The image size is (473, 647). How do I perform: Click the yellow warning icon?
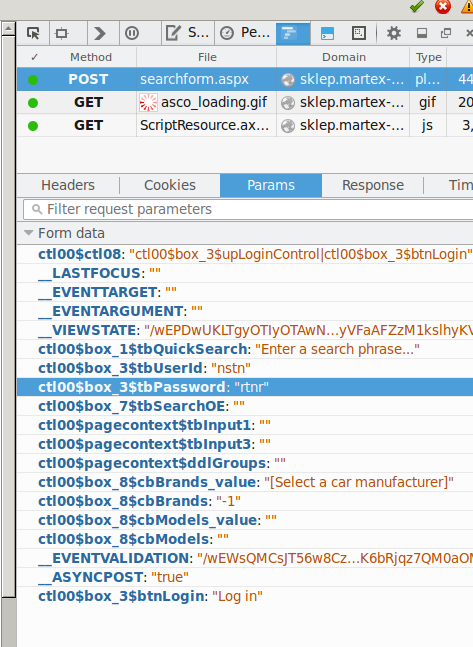coord(468,6)
